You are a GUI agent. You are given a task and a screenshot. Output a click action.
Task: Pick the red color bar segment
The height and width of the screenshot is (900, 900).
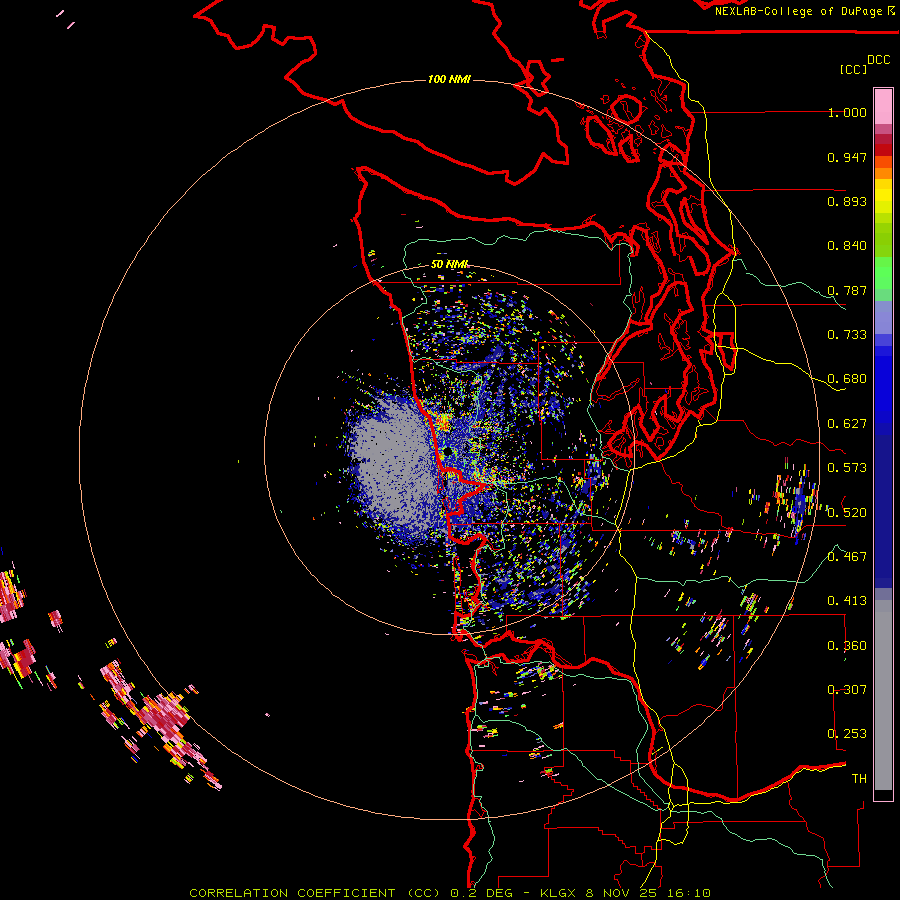(x=883, y=150)
